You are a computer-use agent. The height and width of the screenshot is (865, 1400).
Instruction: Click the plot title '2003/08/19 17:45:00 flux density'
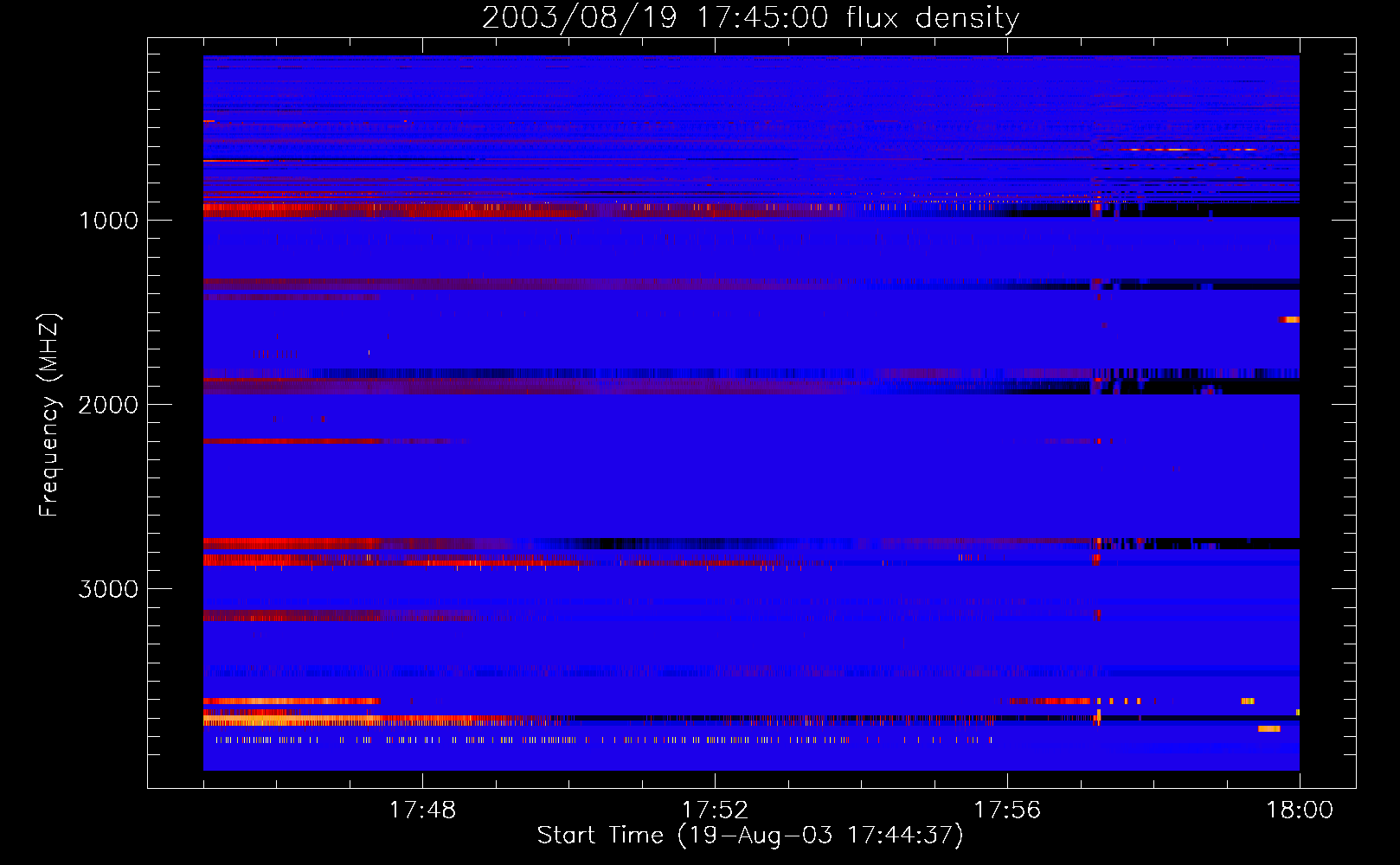pyautogui.click(x=750, y=17)
